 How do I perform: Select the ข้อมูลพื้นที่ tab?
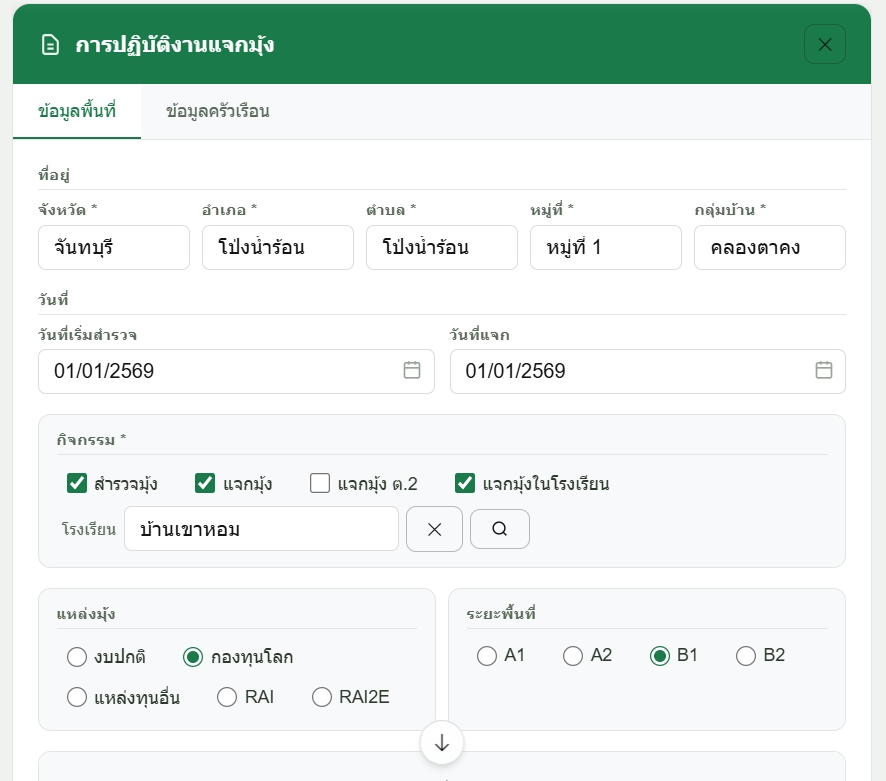coord(77,111)
